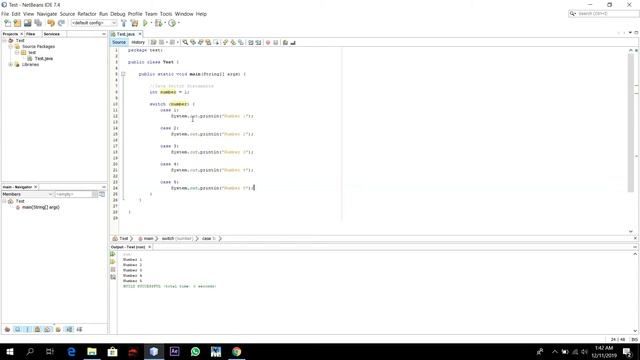Screen dimensions: 640x360
Task: Click the Profile Project toolbar icon
Action: tap(172, 23)
